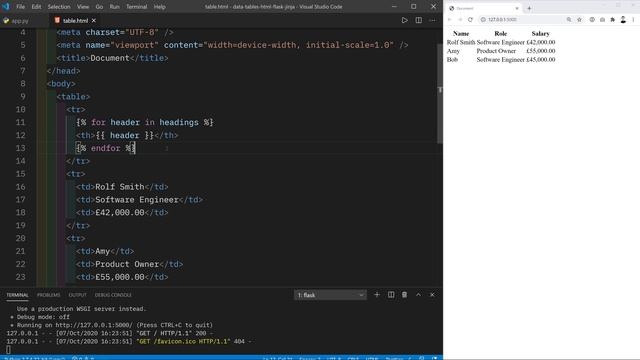Open the Terminal menu

click(x=136, y=7)
